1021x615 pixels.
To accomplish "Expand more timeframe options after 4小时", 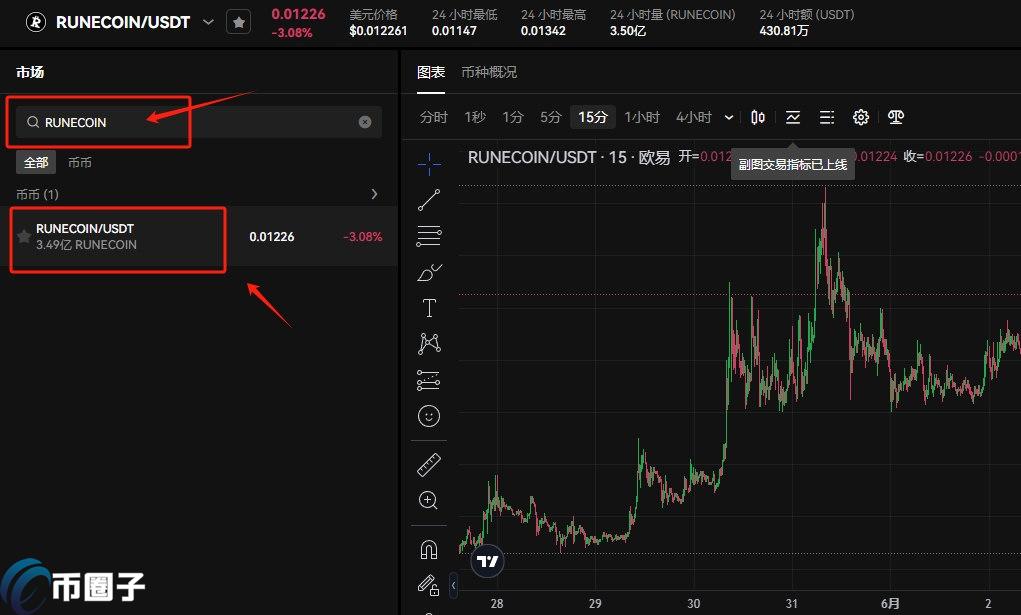I will click(x=729, y=118).
